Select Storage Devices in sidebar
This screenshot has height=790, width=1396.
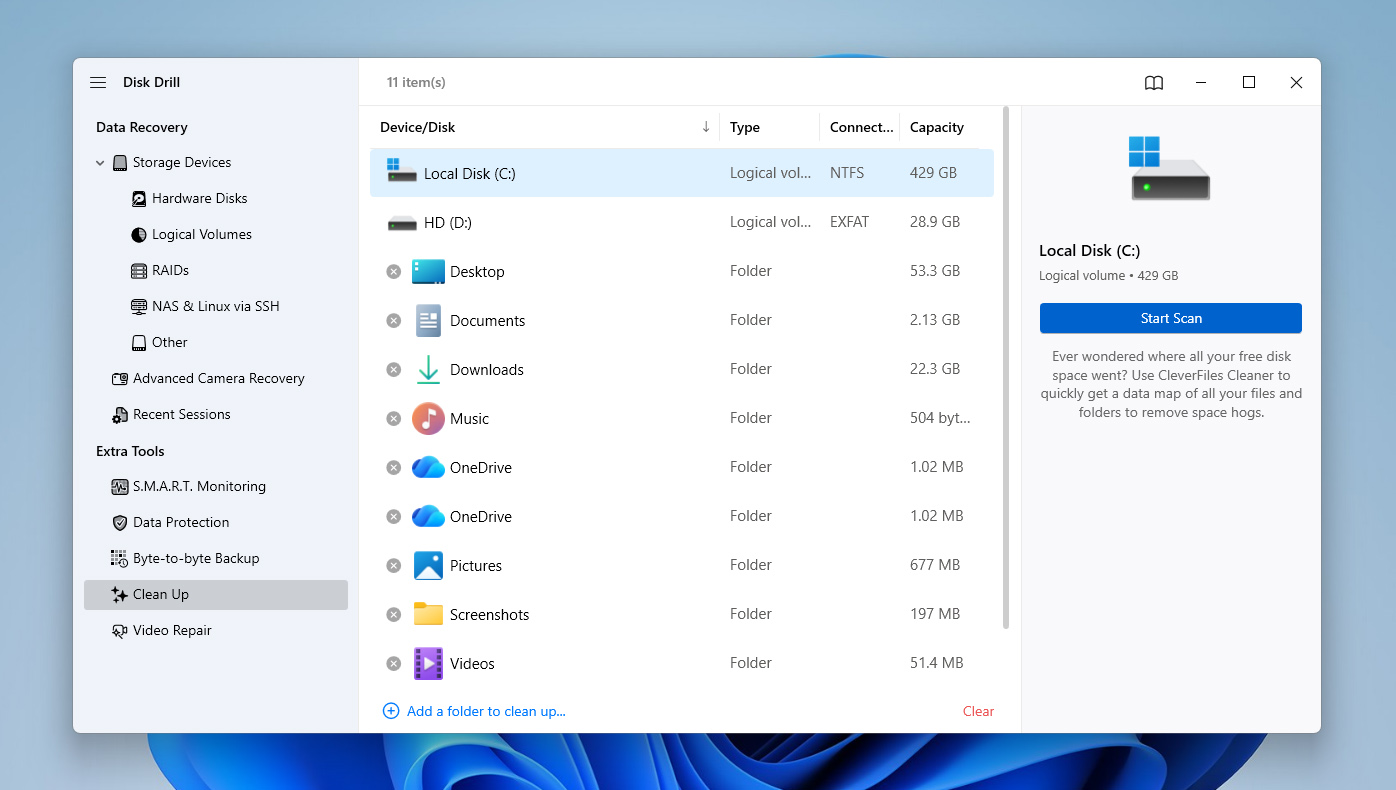[182, 163]
